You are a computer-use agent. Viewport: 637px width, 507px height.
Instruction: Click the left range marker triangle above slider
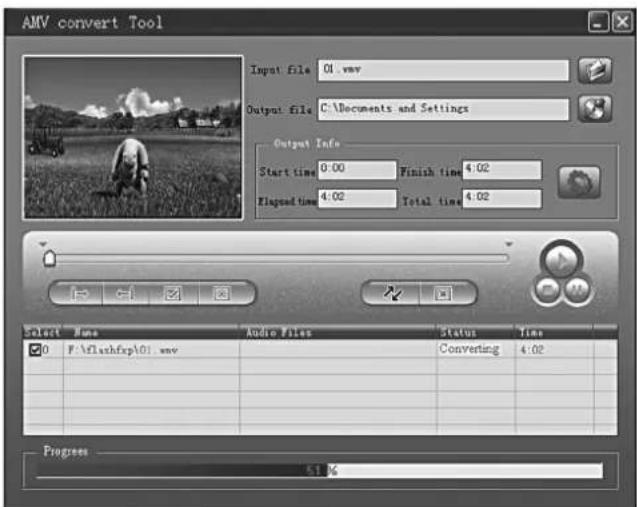coord(43,244)
